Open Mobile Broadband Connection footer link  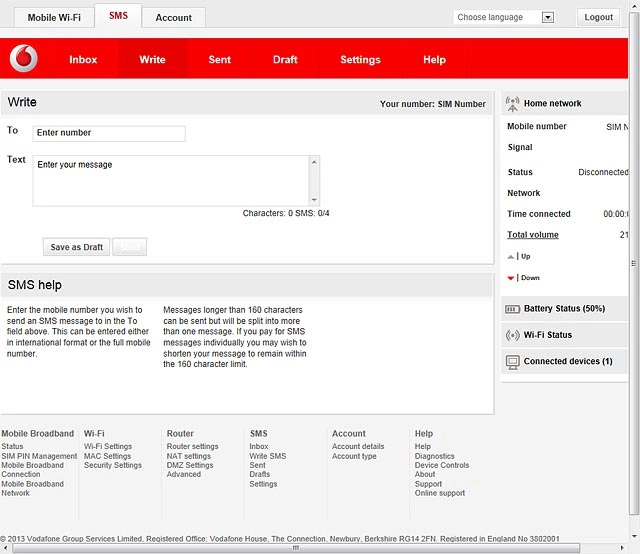click(32, 470)
